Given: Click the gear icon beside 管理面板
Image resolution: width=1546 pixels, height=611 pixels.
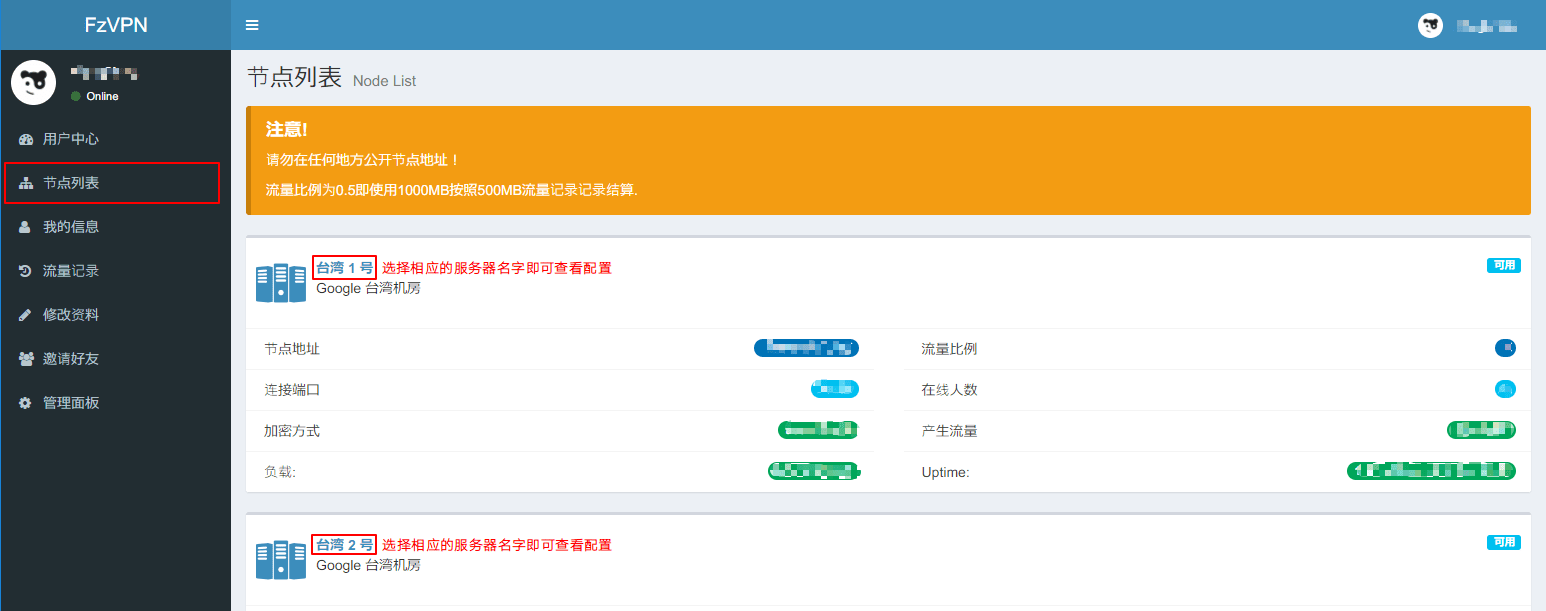Looking at the screenshot, I should [x=25, y=403].
